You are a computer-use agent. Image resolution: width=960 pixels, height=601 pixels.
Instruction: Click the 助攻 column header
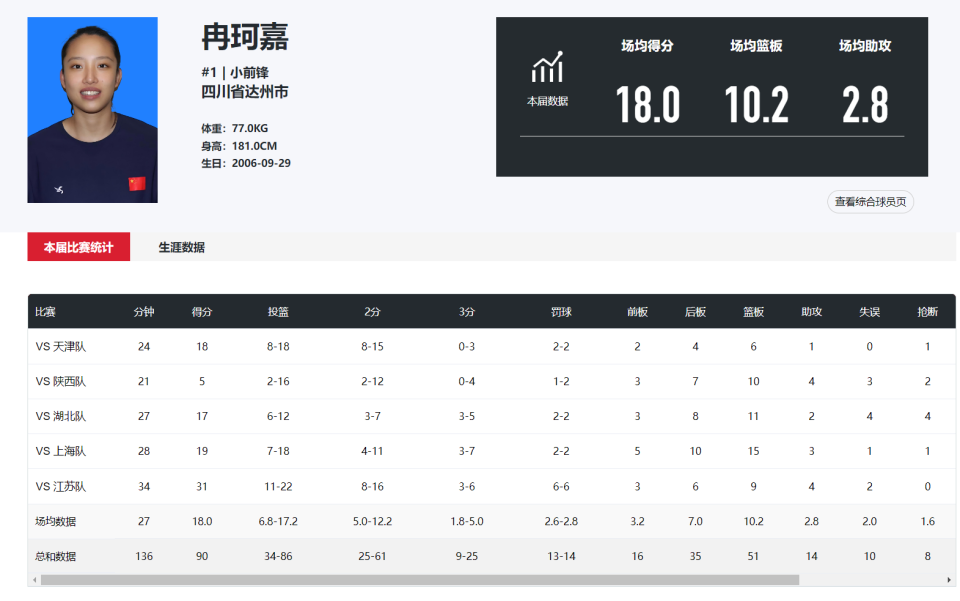tap(811, 311)
